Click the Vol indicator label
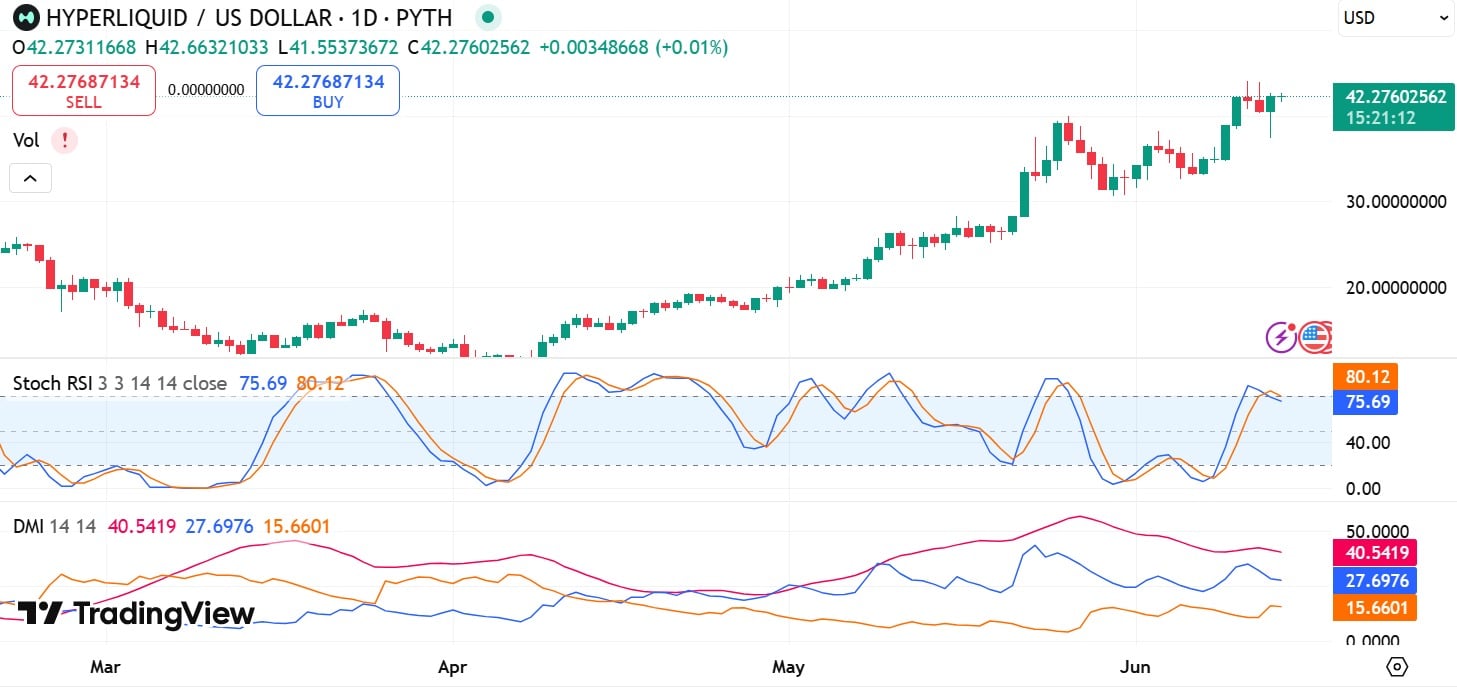The image size is (1457, 687). pyautogui.click(x=26, y=141)
